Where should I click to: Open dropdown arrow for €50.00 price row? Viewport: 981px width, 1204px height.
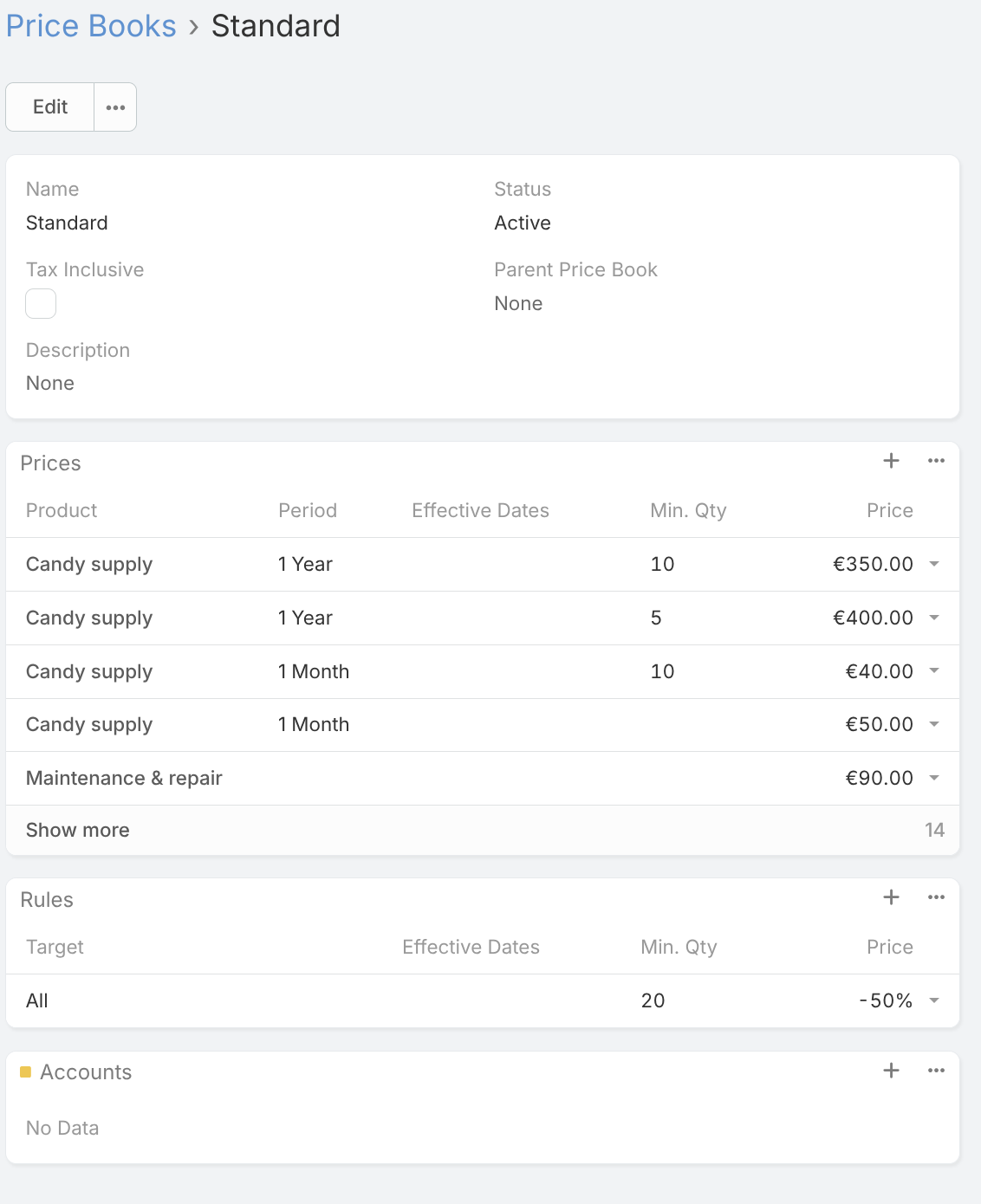(934, 724)
